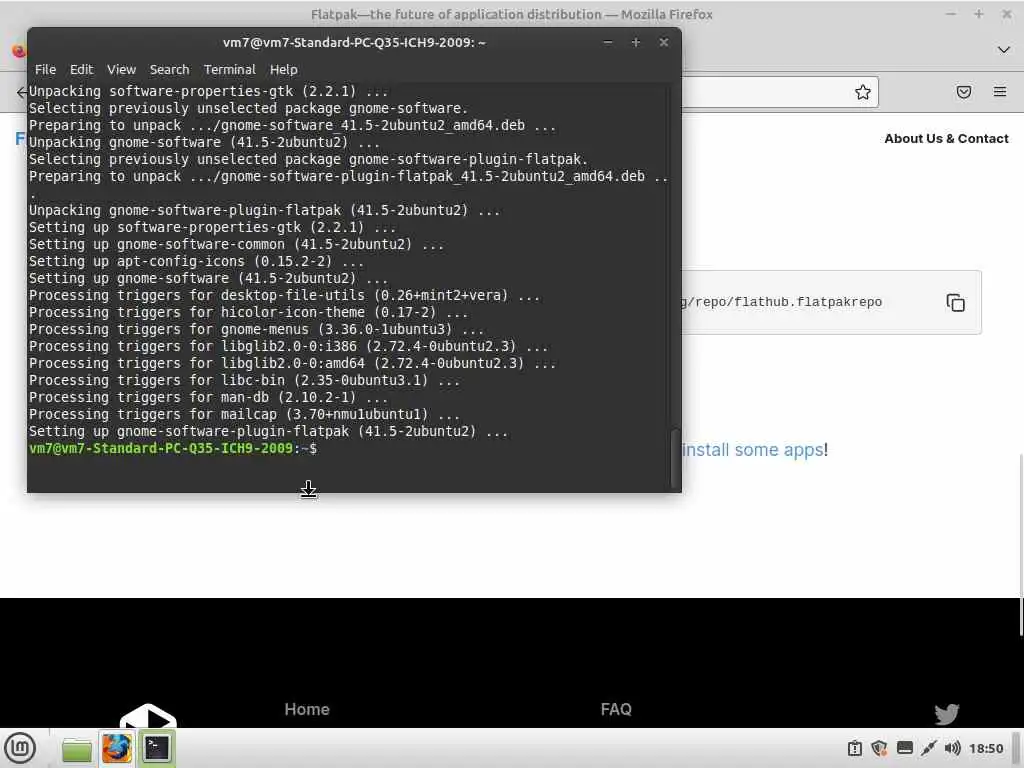Launch the file manager from taskbar

click(77, 749)
